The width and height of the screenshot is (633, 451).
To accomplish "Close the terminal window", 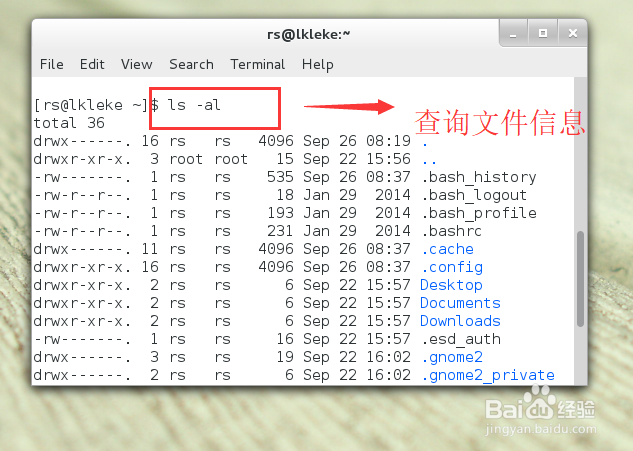I will [572, 34].
